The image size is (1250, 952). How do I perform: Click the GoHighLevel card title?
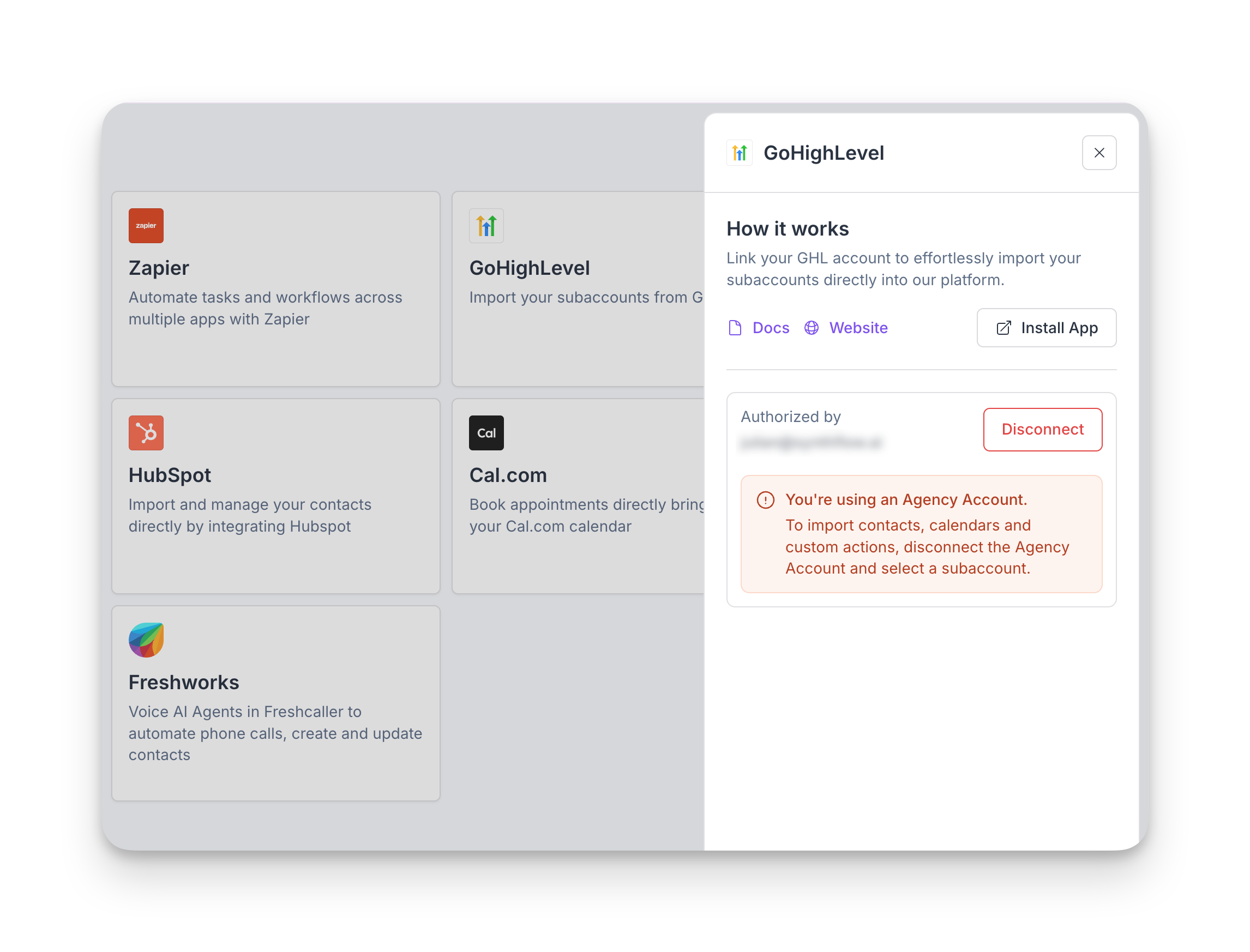click(529, 268)
